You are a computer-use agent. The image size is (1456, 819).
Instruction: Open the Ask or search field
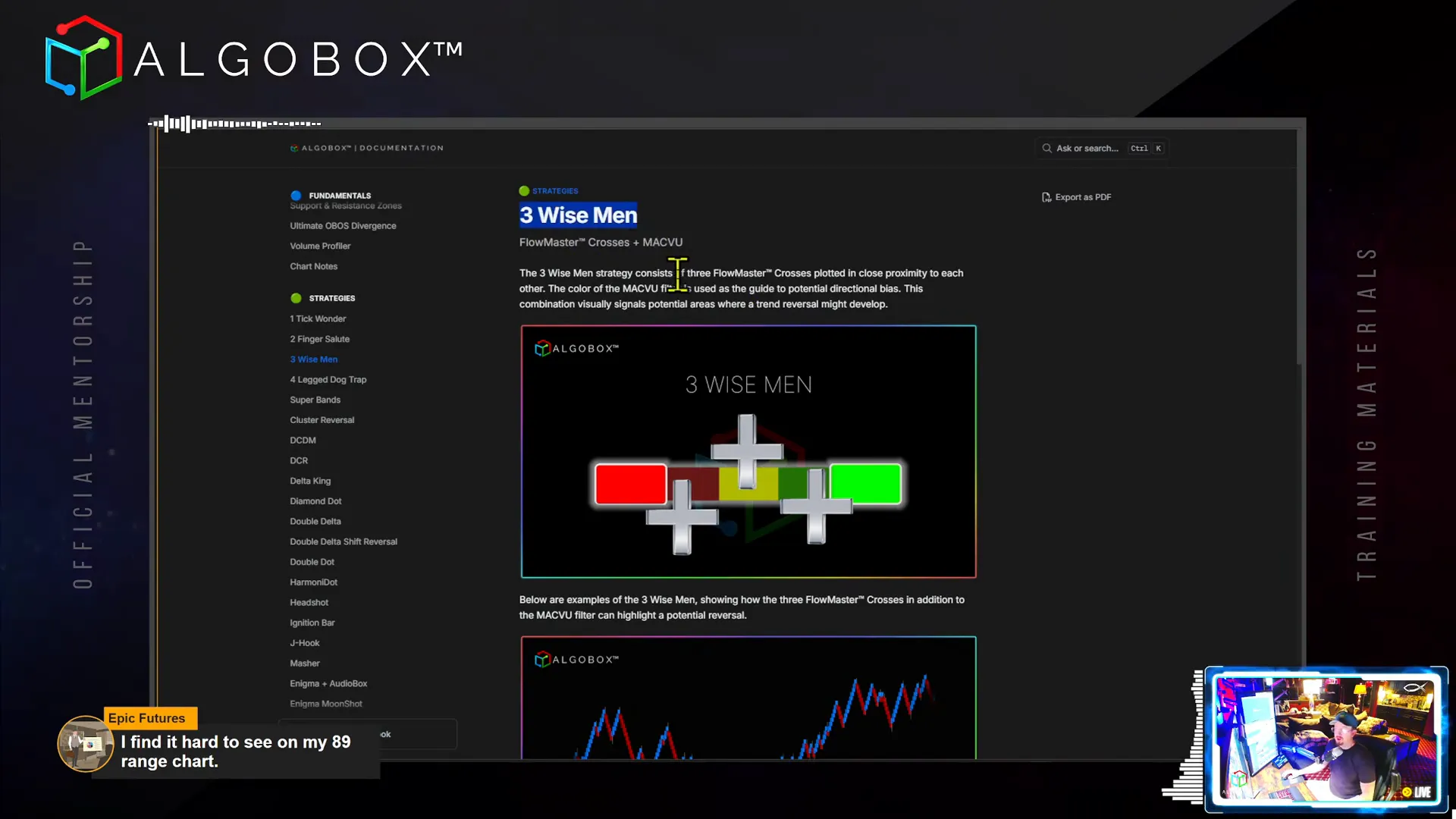pos(1102,149)
